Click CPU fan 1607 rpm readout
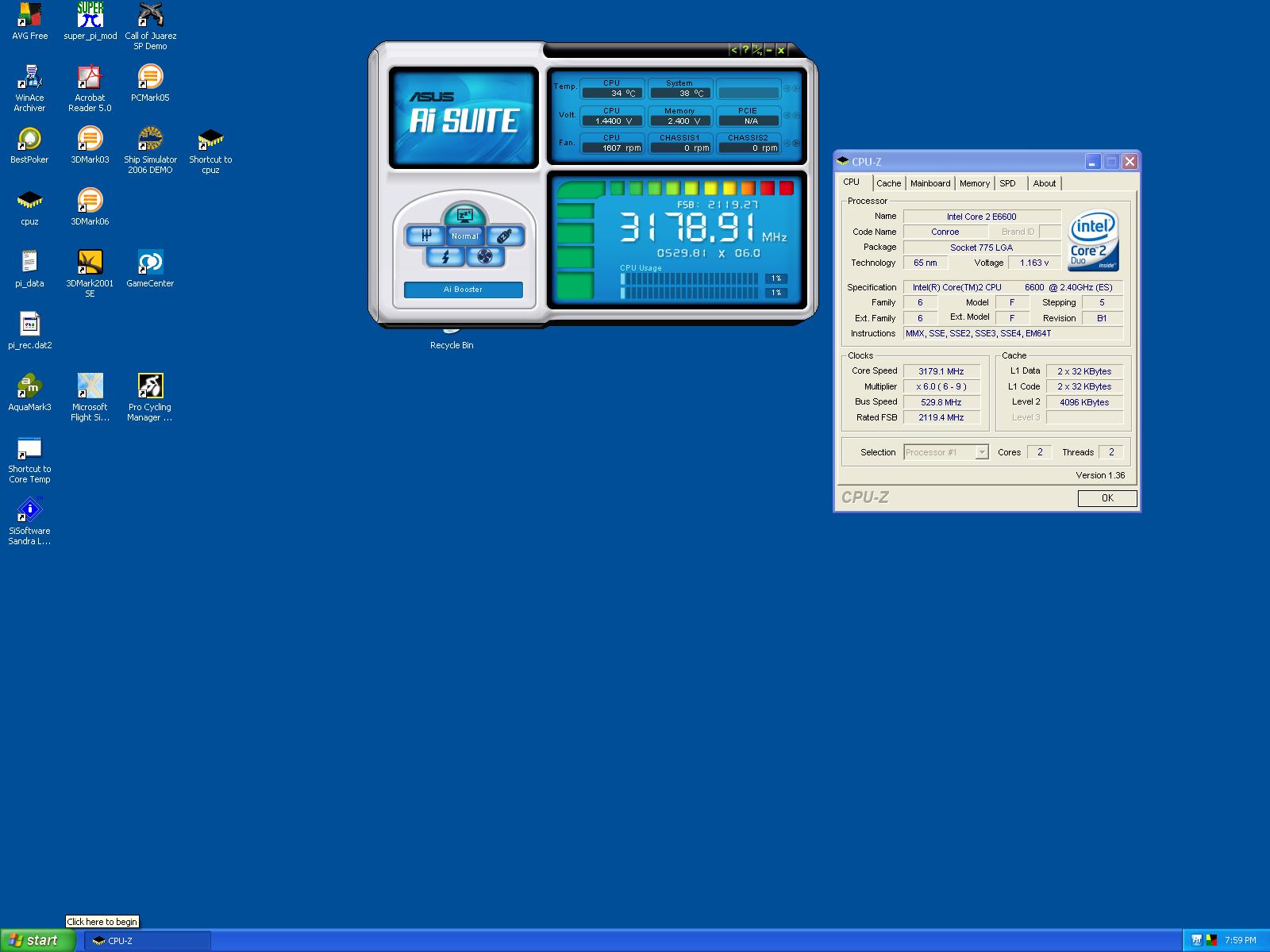Viewport: 1270px width, 952px height. (612, 148)
